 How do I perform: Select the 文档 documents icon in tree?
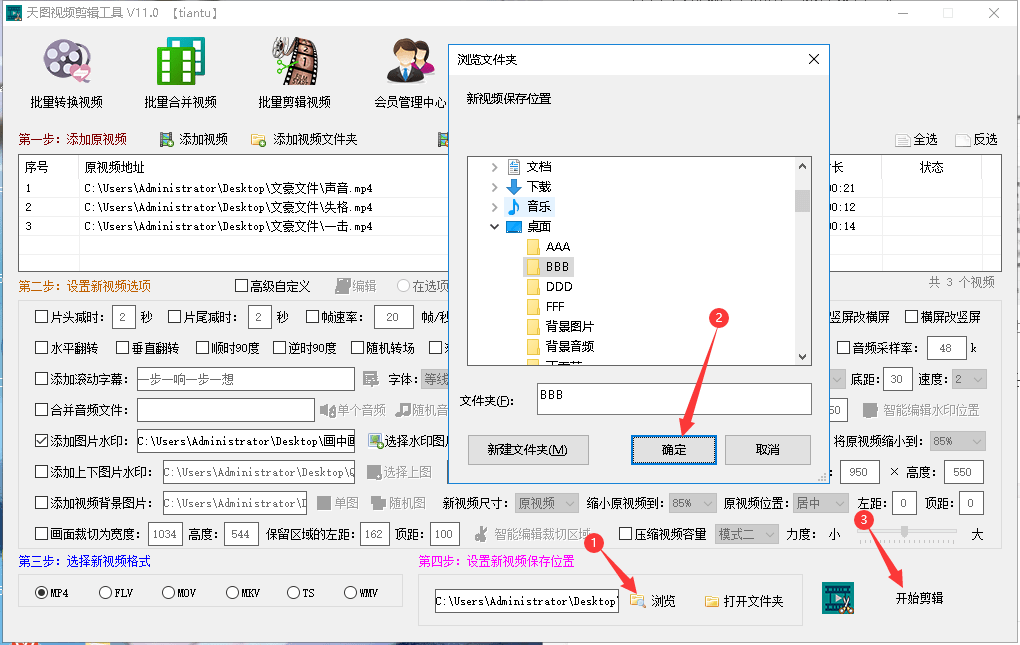tap(514, 167)
